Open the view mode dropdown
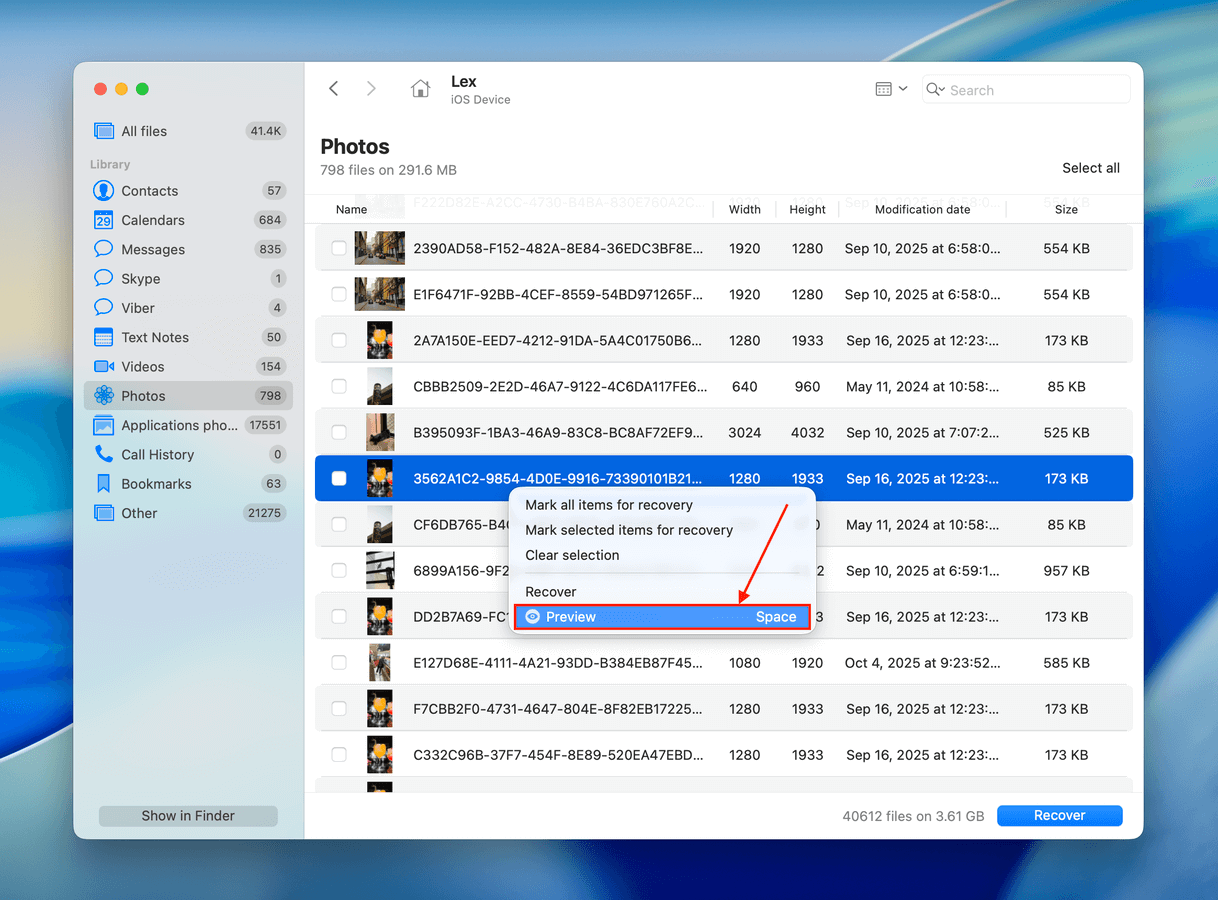1218x900 pixels. click(891, 89)
